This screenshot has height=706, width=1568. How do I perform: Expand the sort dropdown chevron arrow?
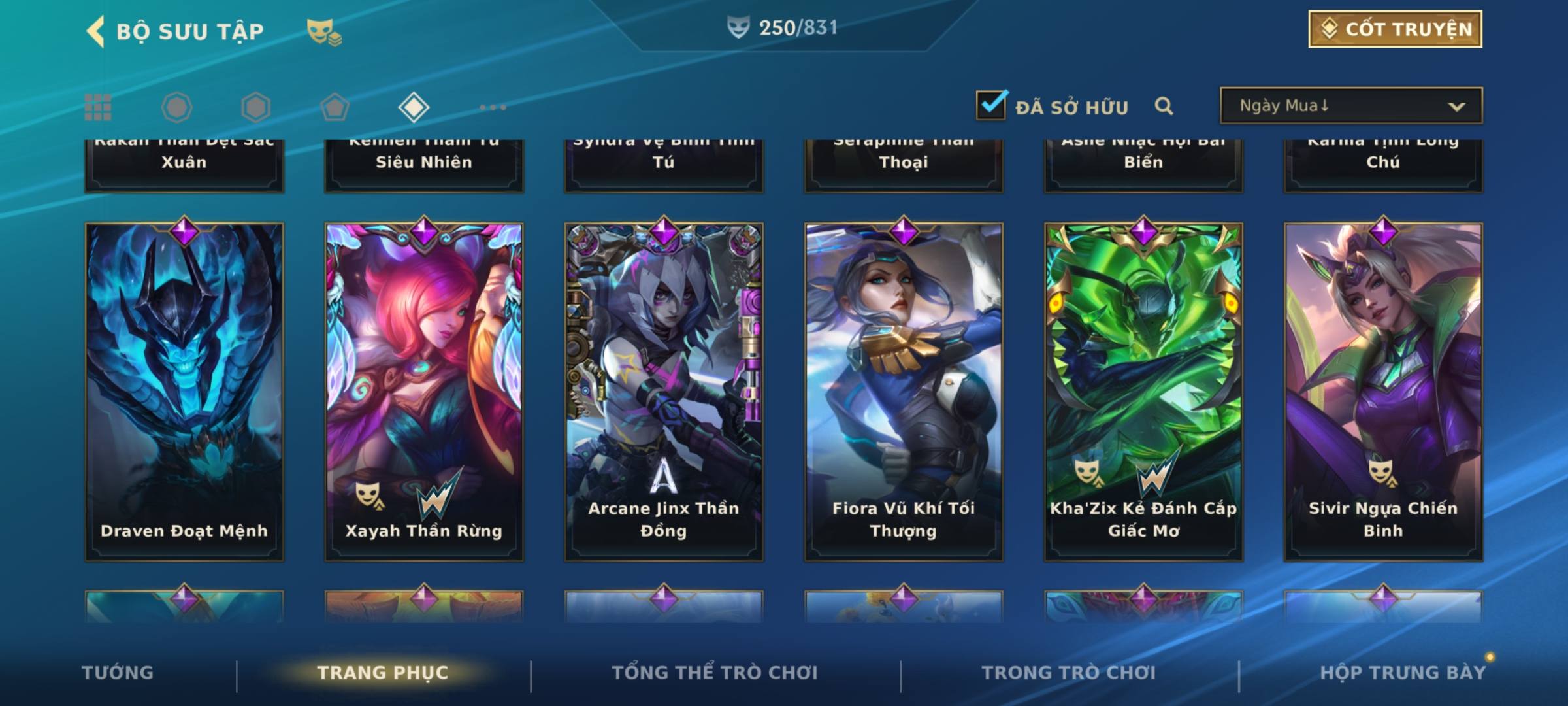1456,107
